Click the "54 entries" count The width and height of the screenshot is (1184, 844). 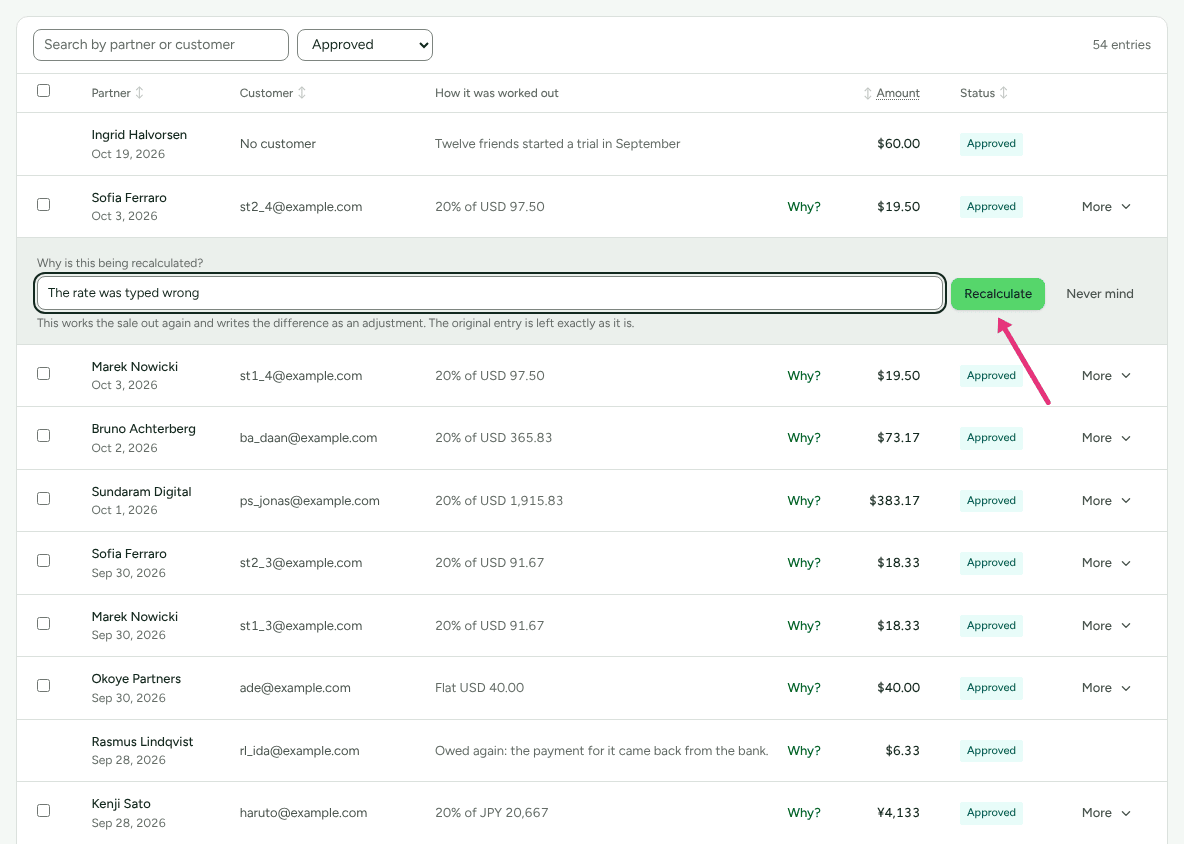(x=1121, y=45)
